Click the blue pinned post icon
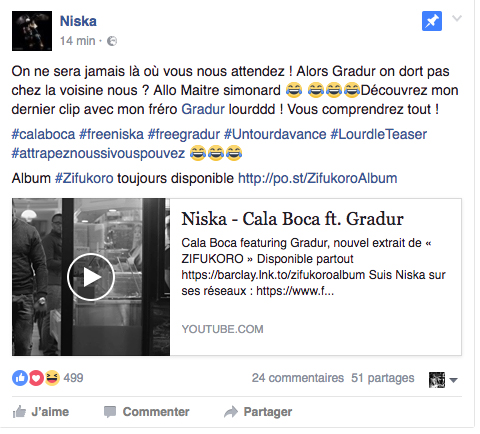The image size is (480, 434). pyautogui.click(x=432, y=21)
